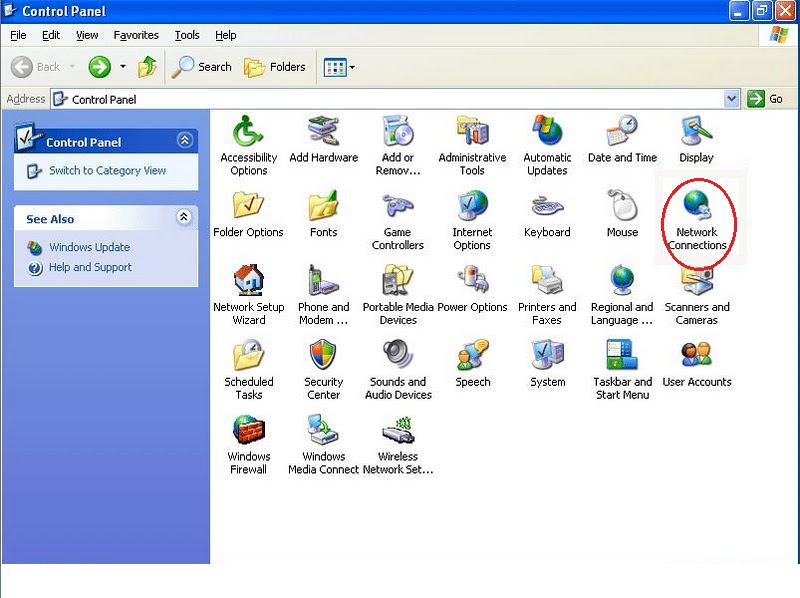Click the Search toolbar button
Viewport: 800px width, 598px height.
[201, 67]
